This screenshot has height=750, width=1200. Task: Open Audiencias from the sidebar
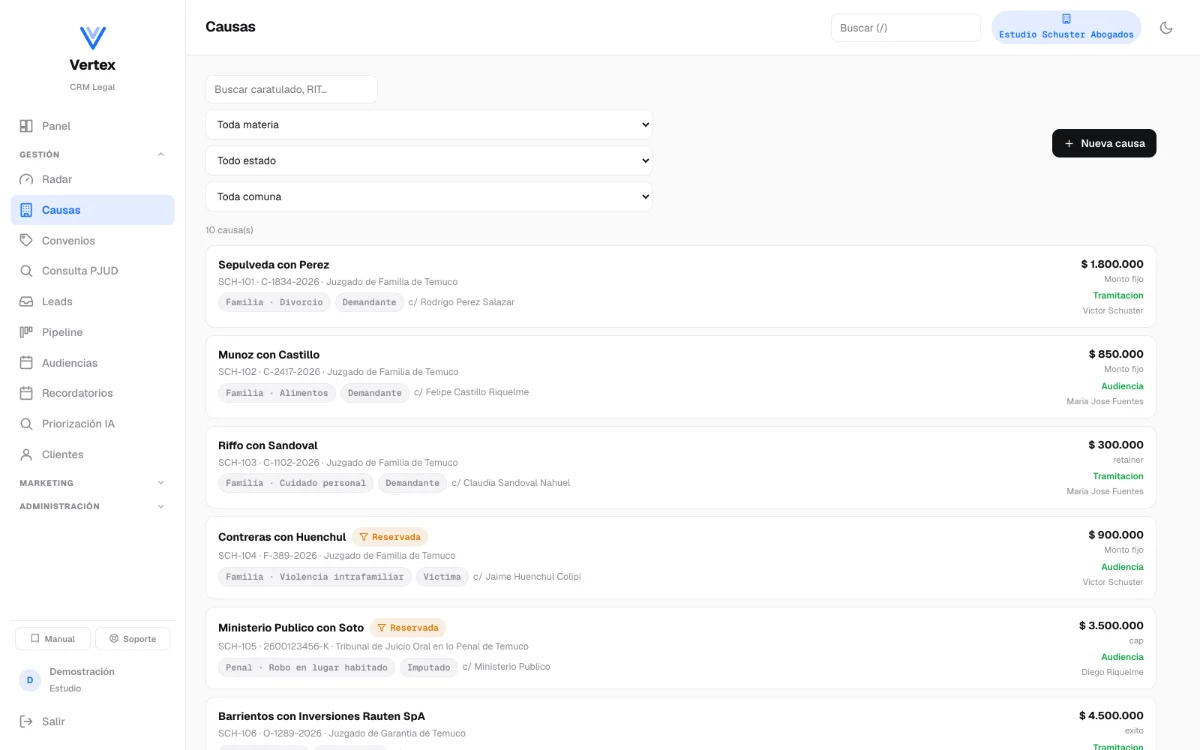coord(92,363)
